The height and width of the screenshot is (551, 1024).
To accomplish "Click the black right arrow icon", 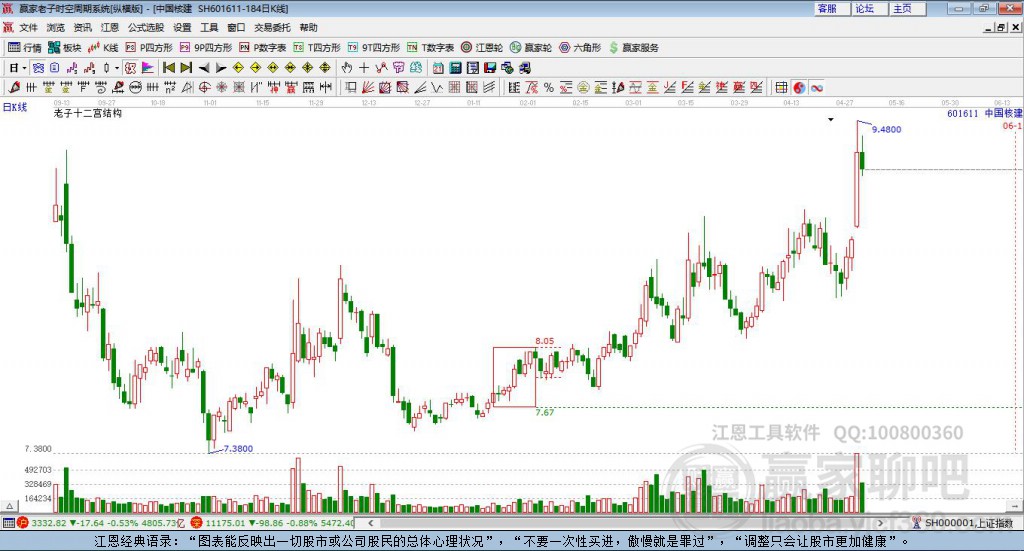I will tap(221, 68).
